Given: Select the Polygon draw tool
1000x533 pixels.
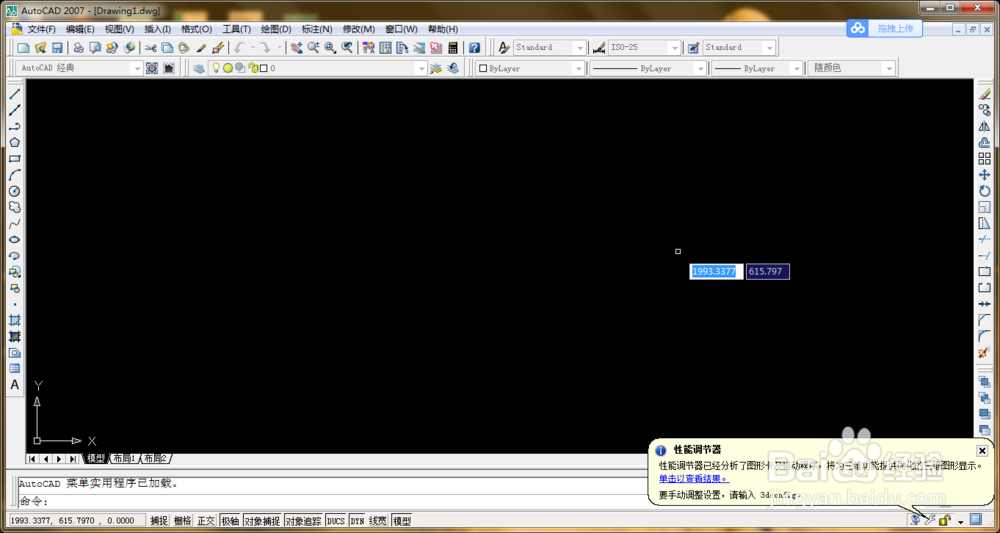Looking at the screenshot, I should click(15, 142).
